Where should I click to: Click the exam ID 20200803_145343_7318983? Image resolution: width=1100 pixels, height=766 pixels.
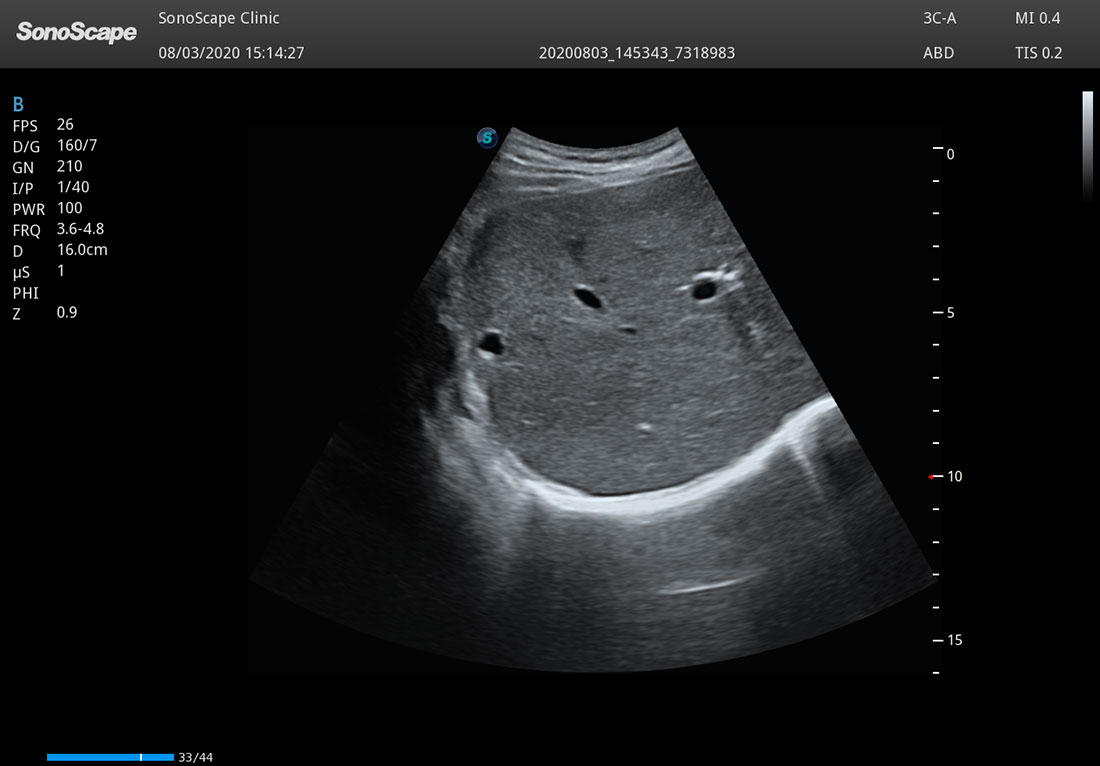pos(637,53)
